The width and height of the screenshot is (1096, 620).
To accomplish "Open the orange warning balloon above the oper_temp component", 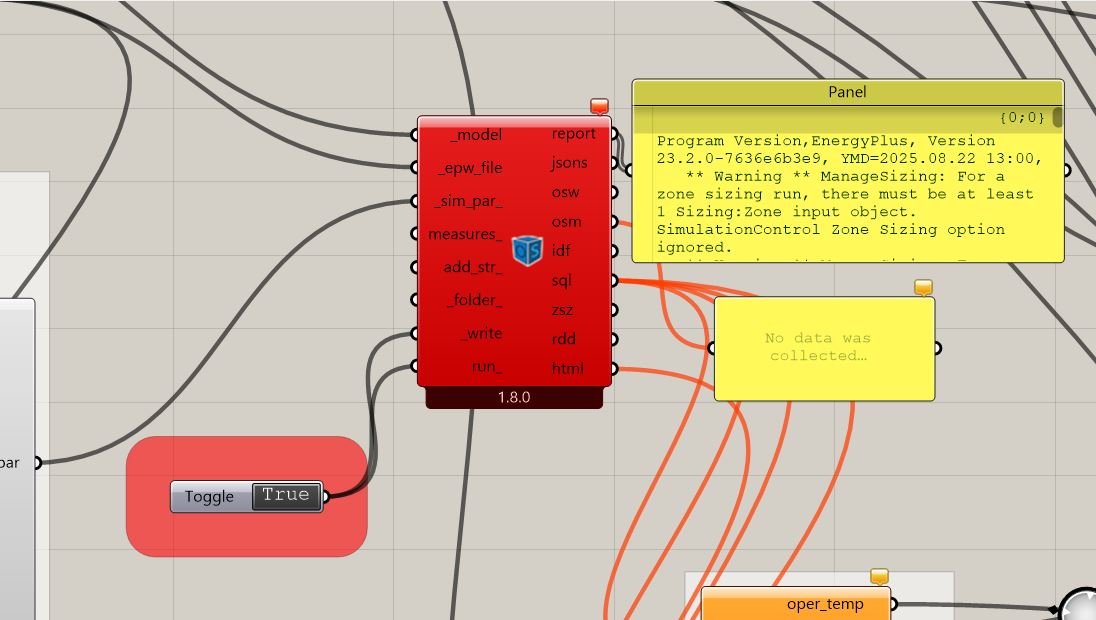I will [879, 577].
